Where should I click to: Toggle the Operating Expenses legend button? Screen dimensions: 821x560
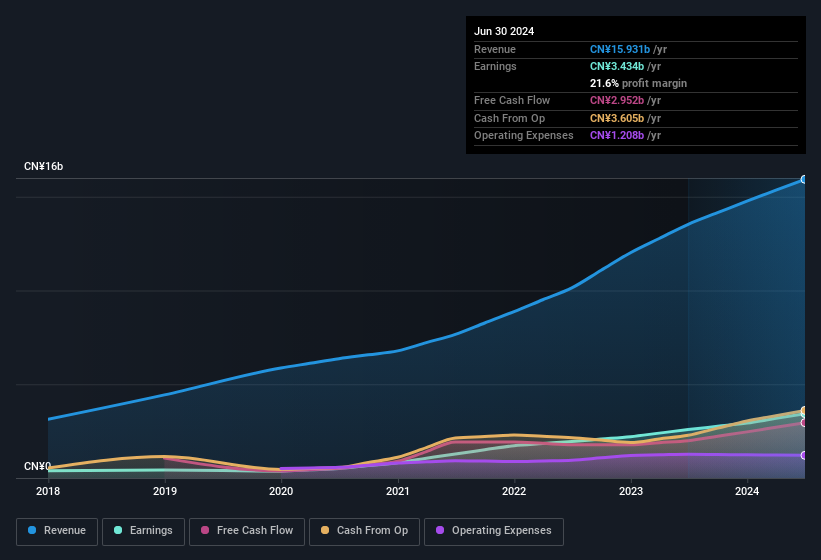[493, 531]
